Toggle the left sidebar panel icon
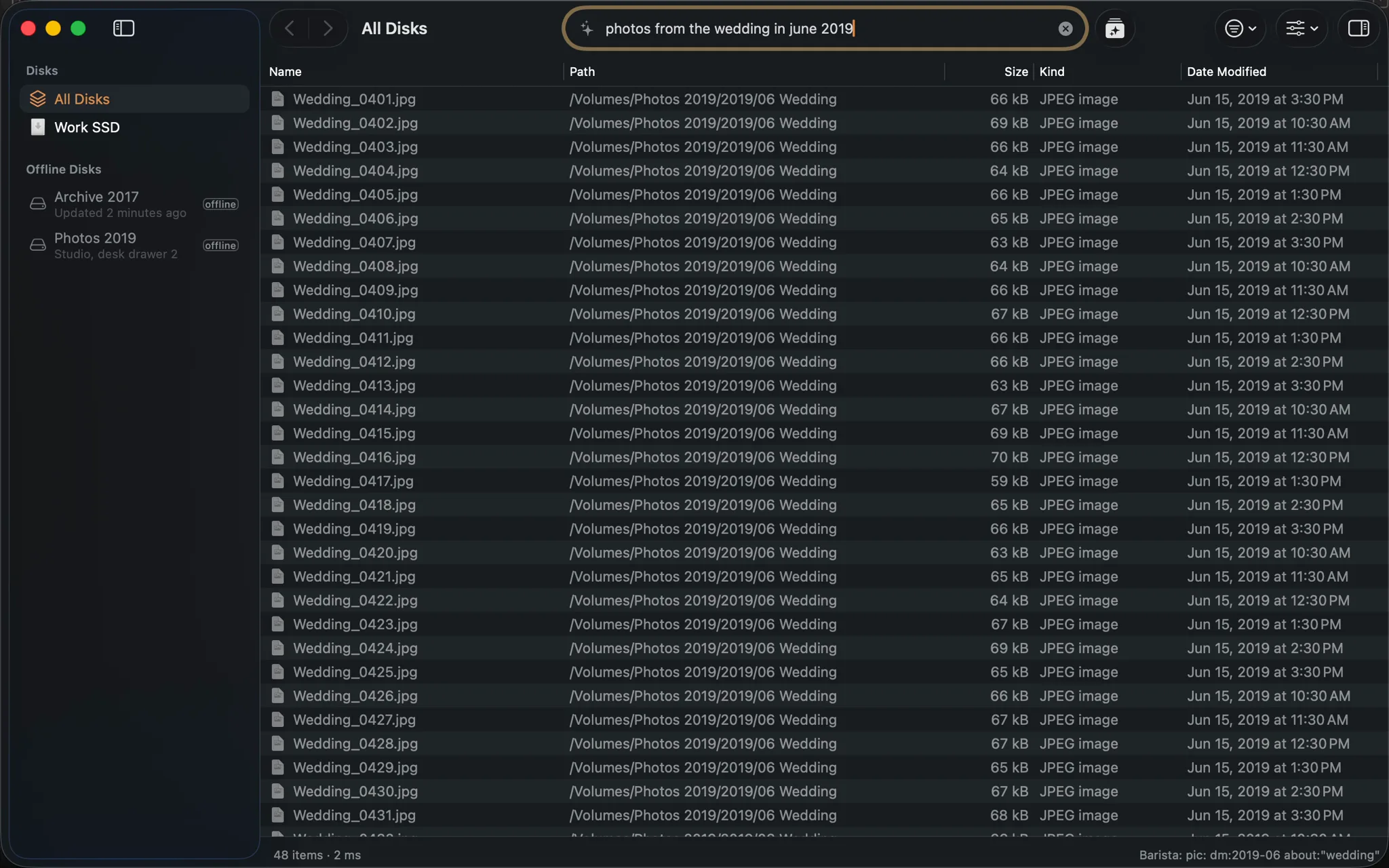 [x=123, y=28]
